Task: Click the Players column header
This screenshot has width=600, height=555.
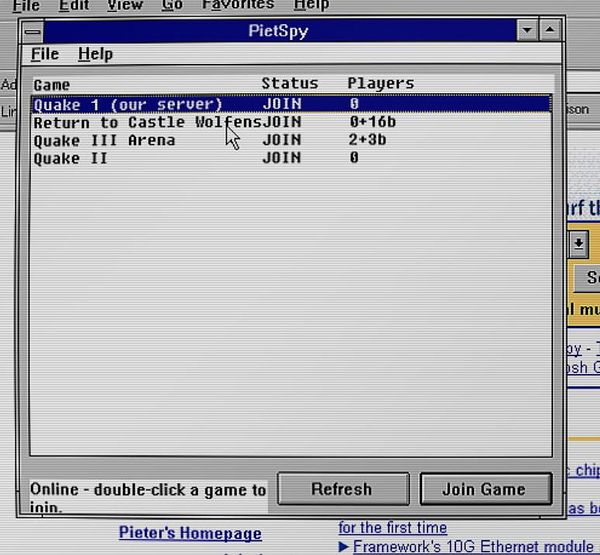Action: click(381, 83)
